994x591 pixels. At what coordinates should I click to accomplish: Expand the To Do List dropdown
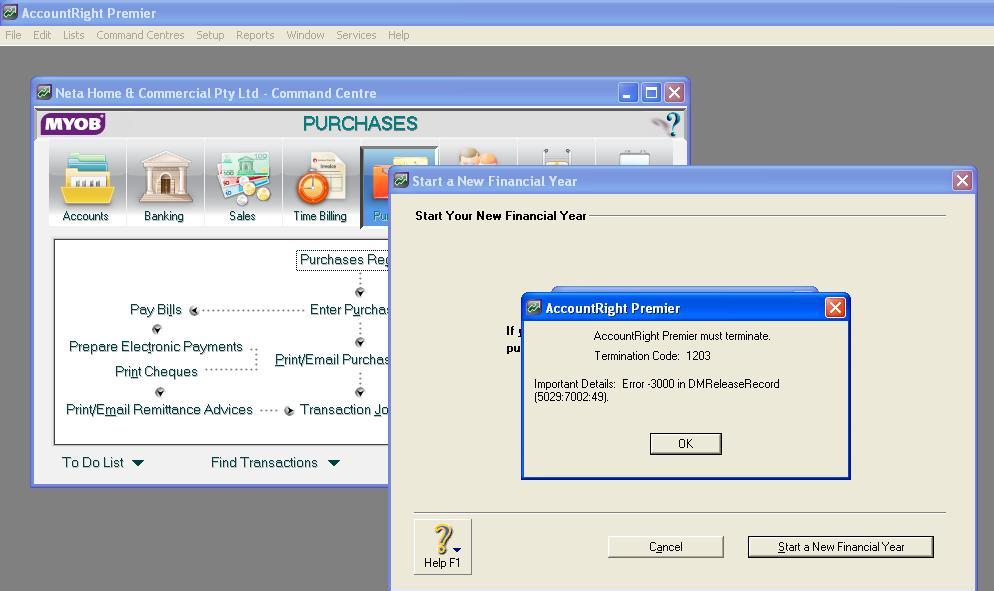click(x=101, y=462)
